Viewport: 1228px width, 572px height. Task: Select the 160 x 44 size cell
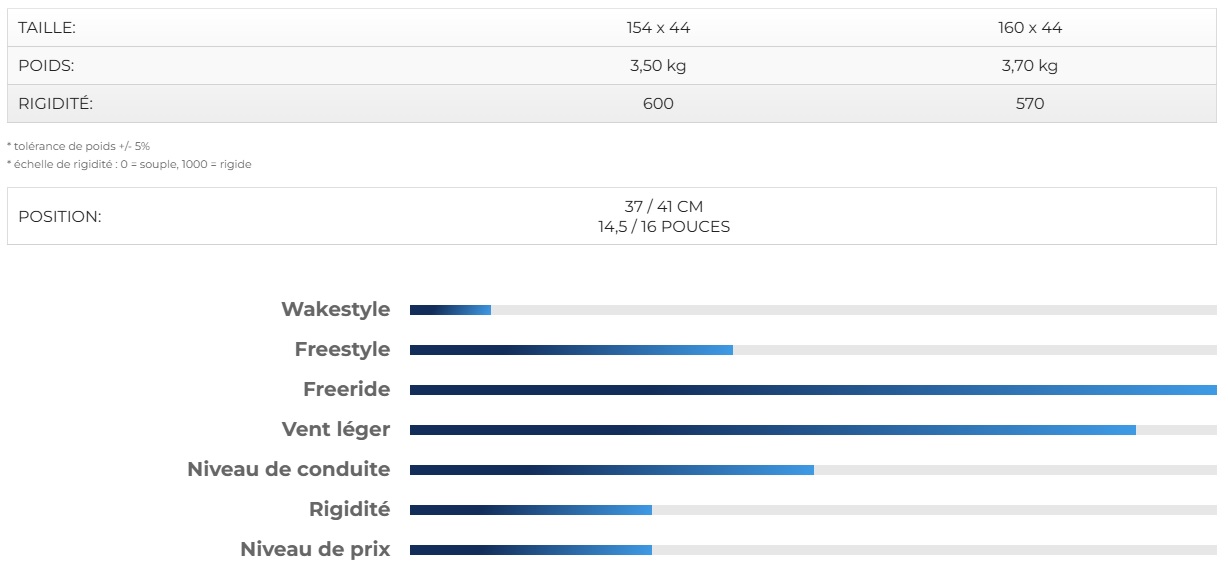(x=1029, y=28)
